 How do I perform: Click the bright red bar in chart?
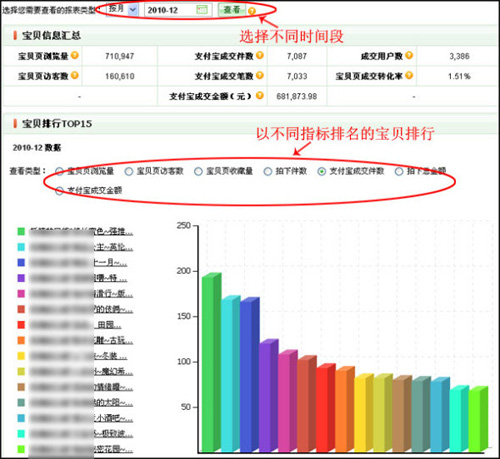(x=326, y=408)
